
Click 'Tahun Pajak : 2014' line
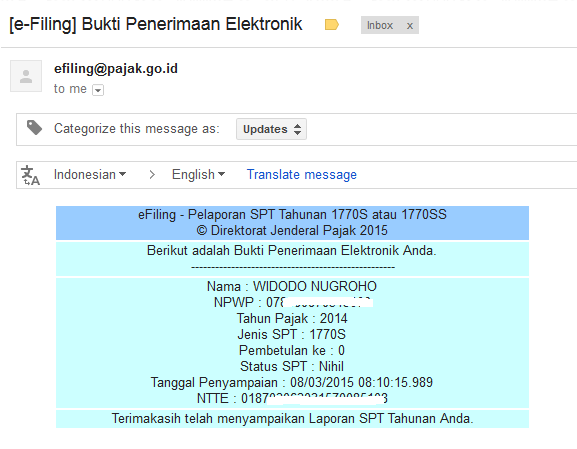pyautogui.click(x=292, y=318)
